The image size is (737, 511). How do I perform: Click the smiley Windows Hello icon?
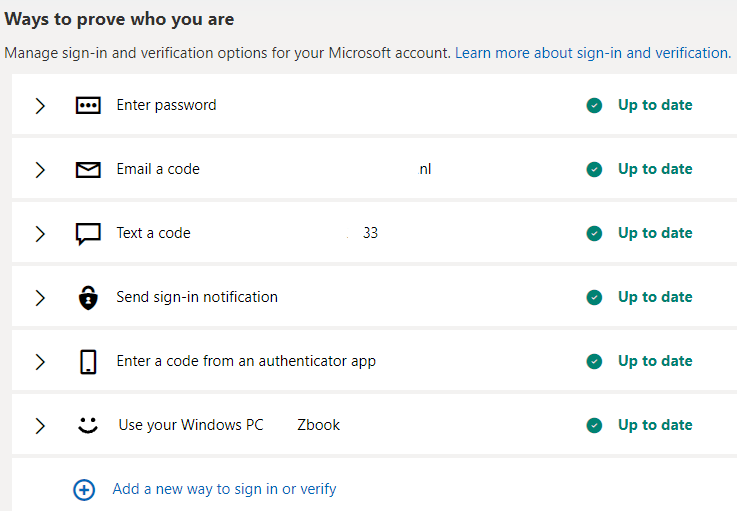[x=88, y=425]
